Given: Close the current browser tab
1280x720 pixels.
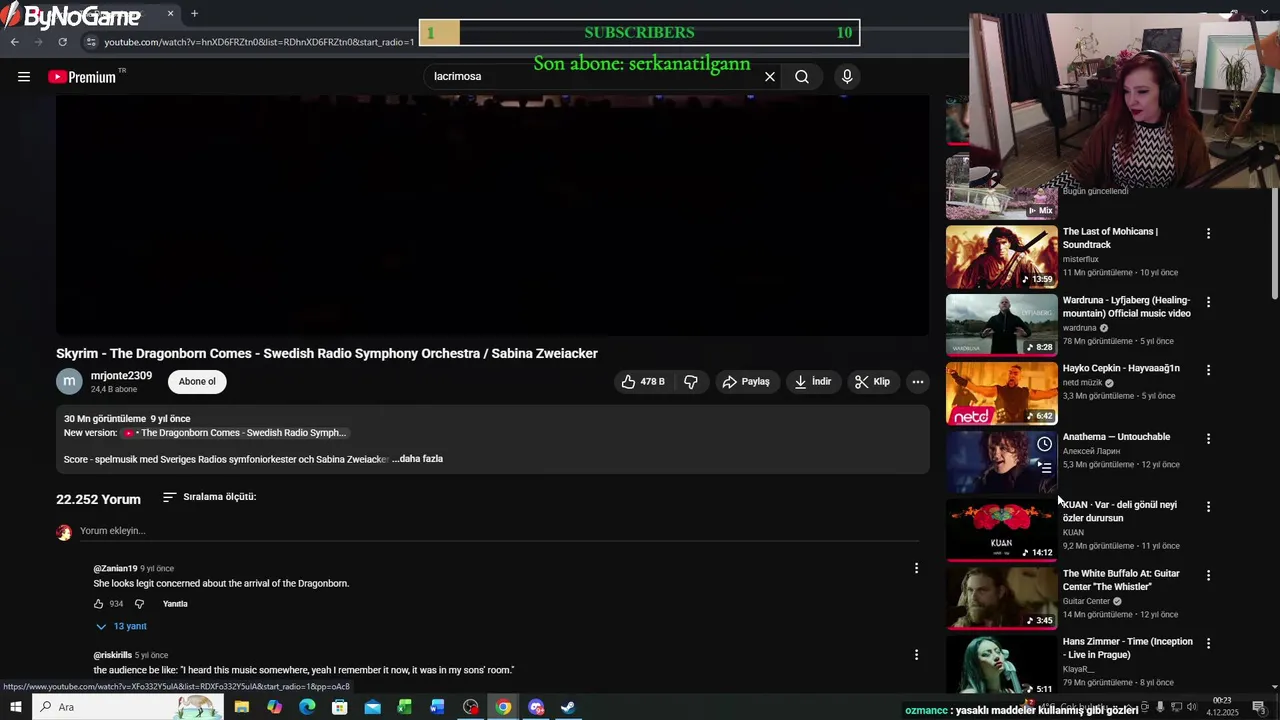Looking at the screenshot, I should pos(170,14).
